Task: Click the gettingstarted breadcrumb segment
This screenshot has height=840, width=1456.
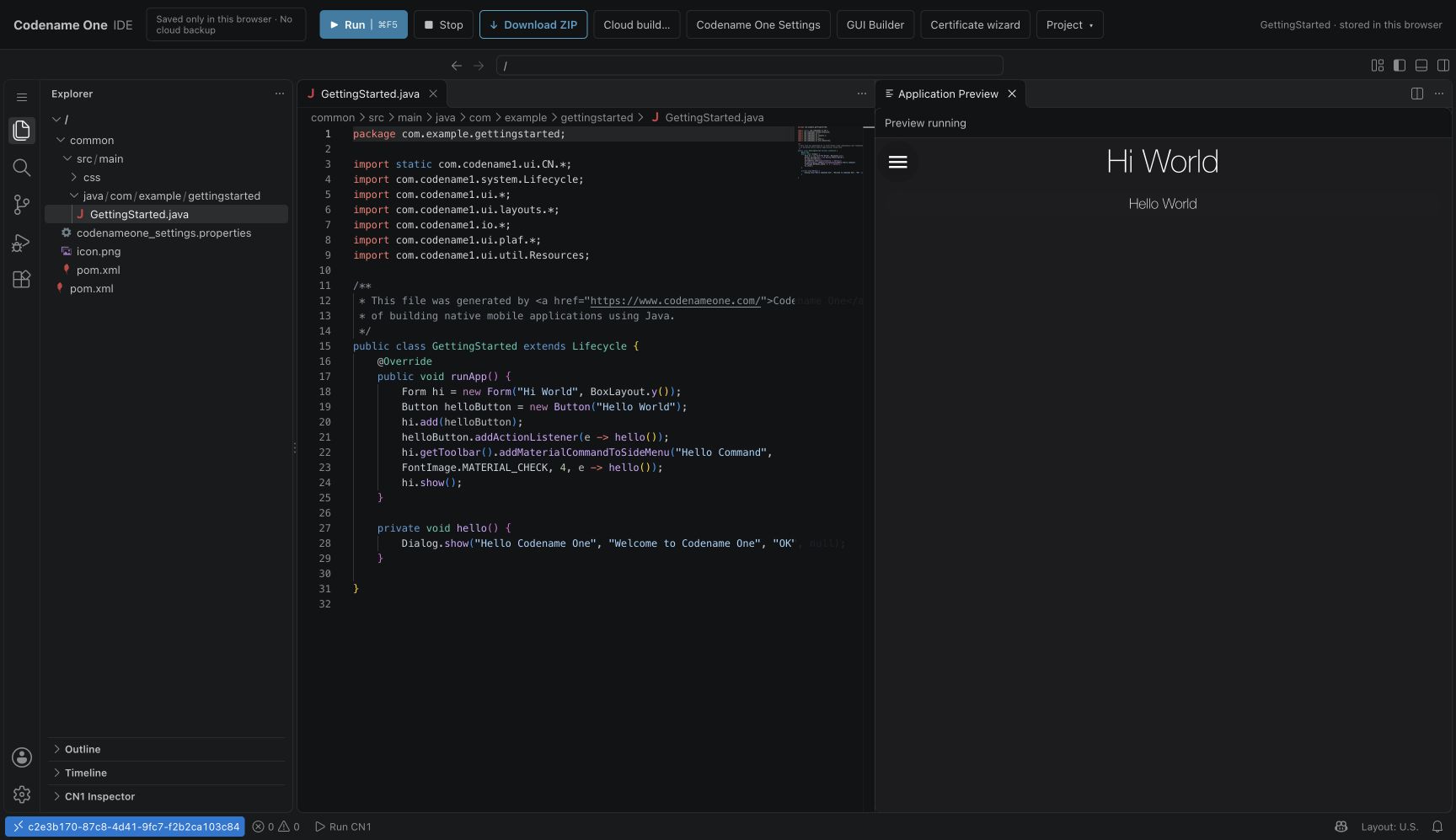Action: pos(597,117)
